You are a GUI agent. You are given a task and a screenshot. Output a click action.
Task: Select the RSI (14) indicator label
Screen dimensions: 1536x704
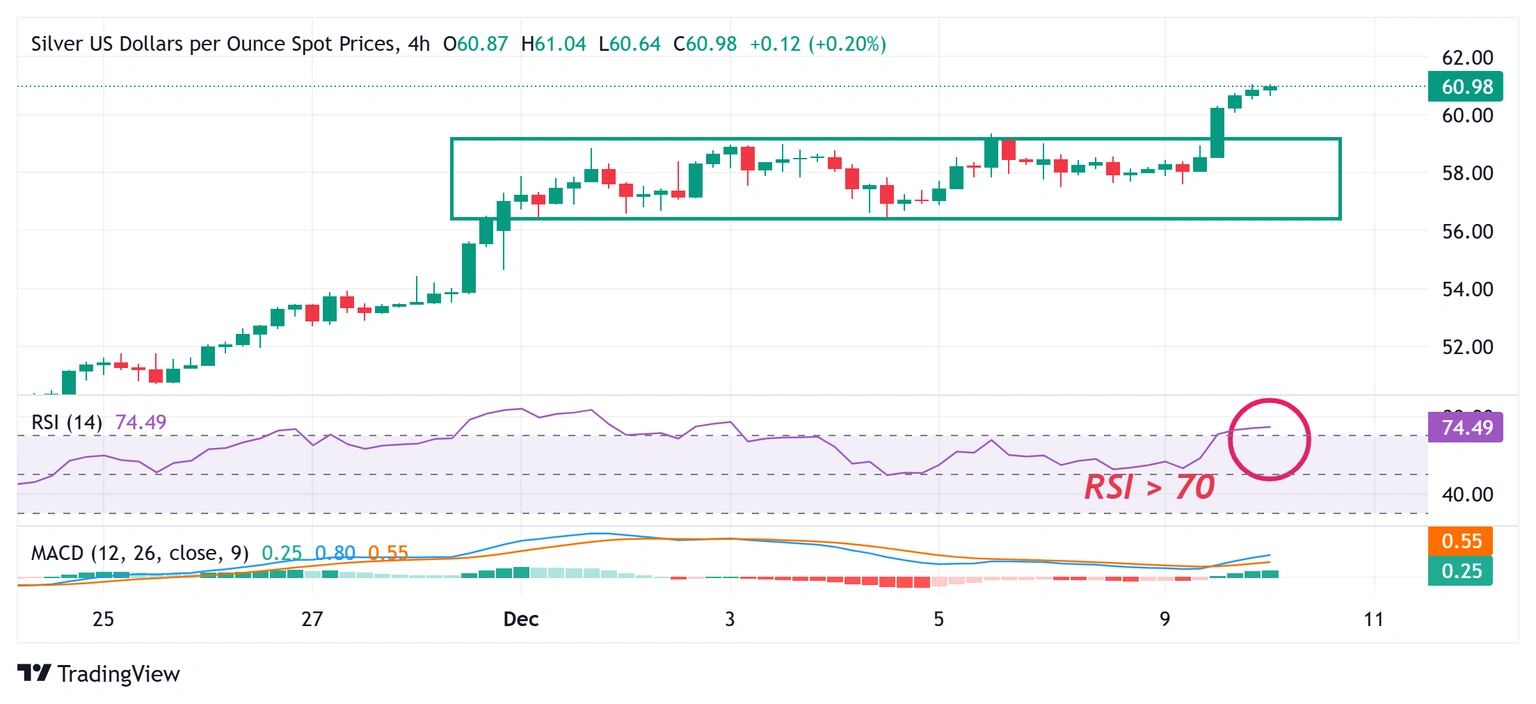point(67,422)
